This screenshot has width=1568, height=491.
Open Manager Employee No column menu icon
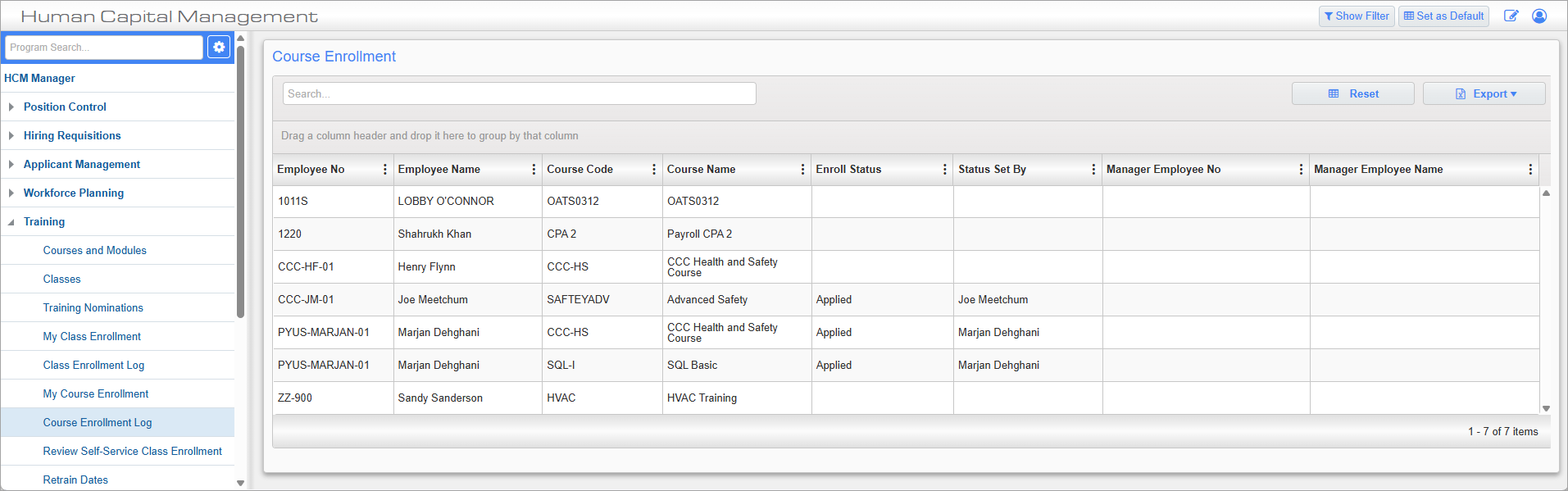1301,169
